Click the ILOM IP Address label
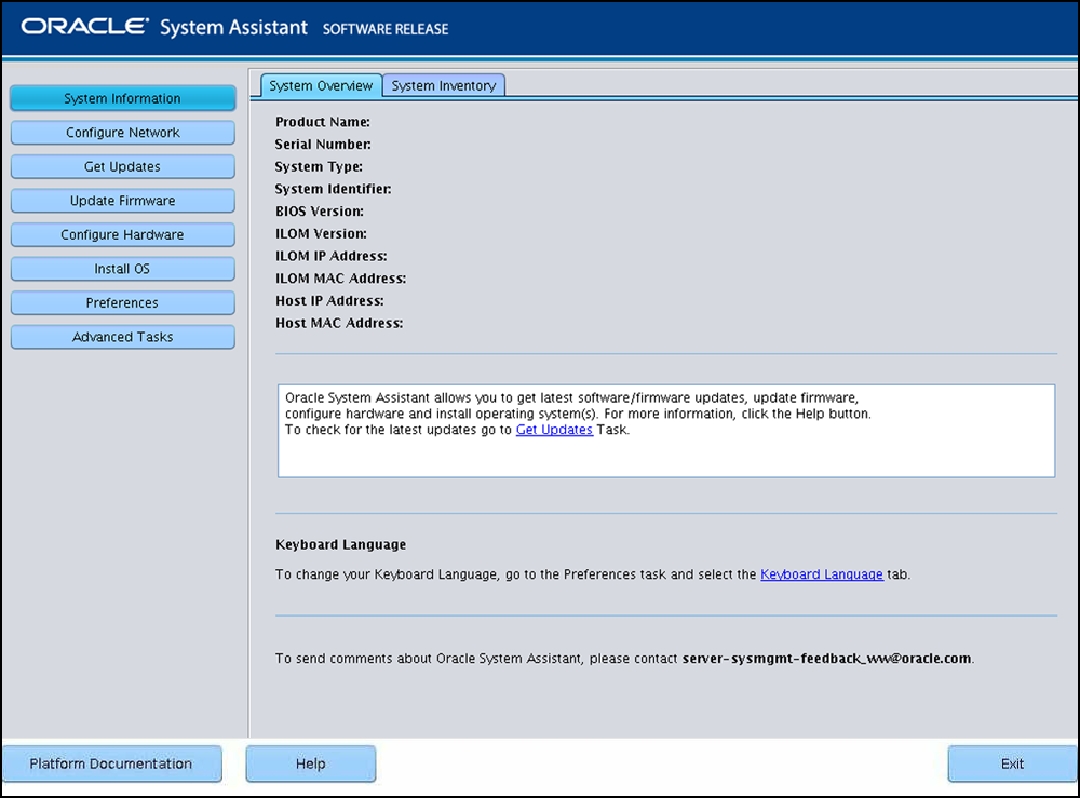The height and width of the screenshot is (798, 1080). tap(331, 256)
